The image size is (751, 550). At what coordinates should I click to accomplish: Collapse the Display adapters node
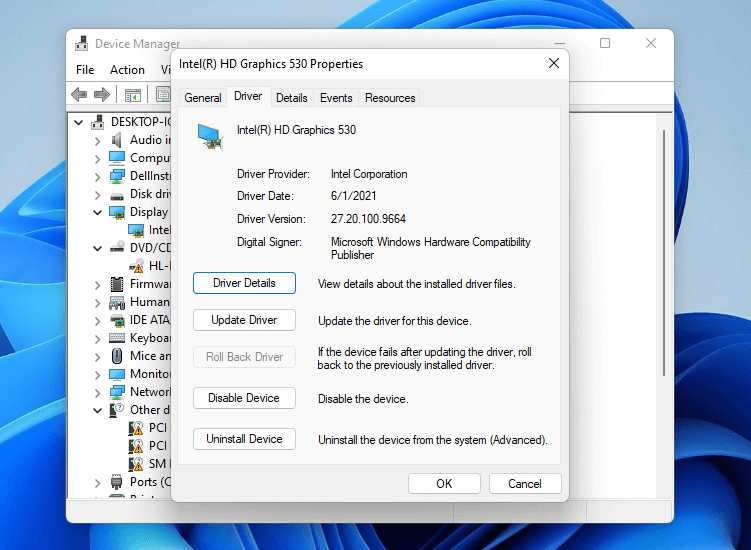click(97, 212)
